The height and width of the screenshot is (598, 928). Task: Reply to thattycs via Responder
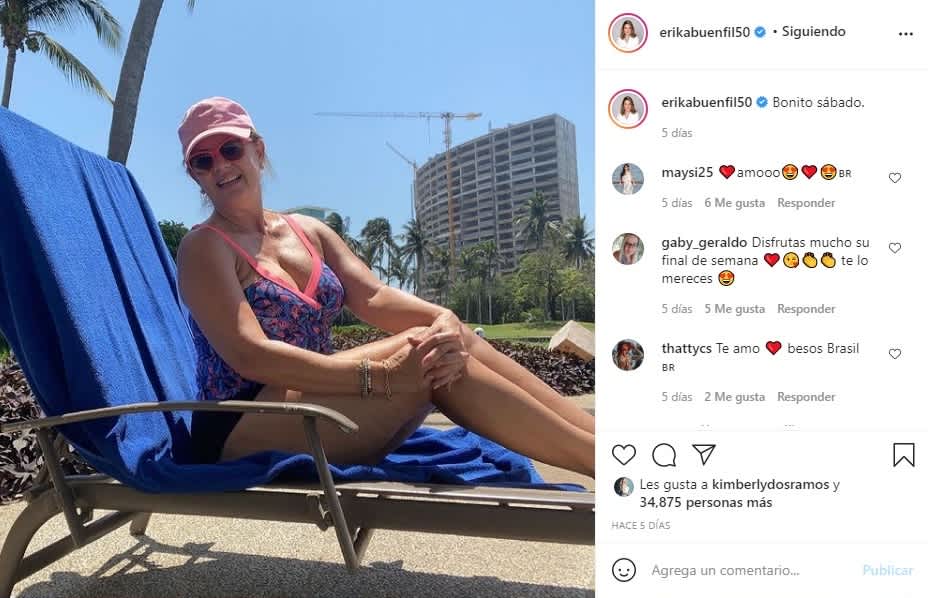[806, 397]
